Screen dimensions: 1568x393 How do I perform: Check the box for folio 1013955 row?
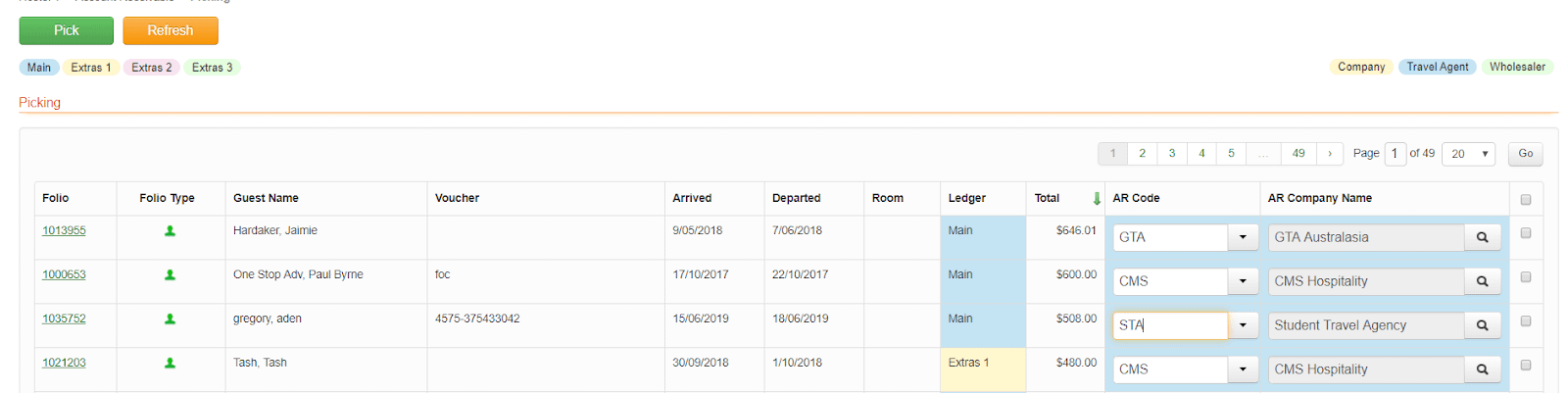pyautogui.click(x=1526, y=233)
